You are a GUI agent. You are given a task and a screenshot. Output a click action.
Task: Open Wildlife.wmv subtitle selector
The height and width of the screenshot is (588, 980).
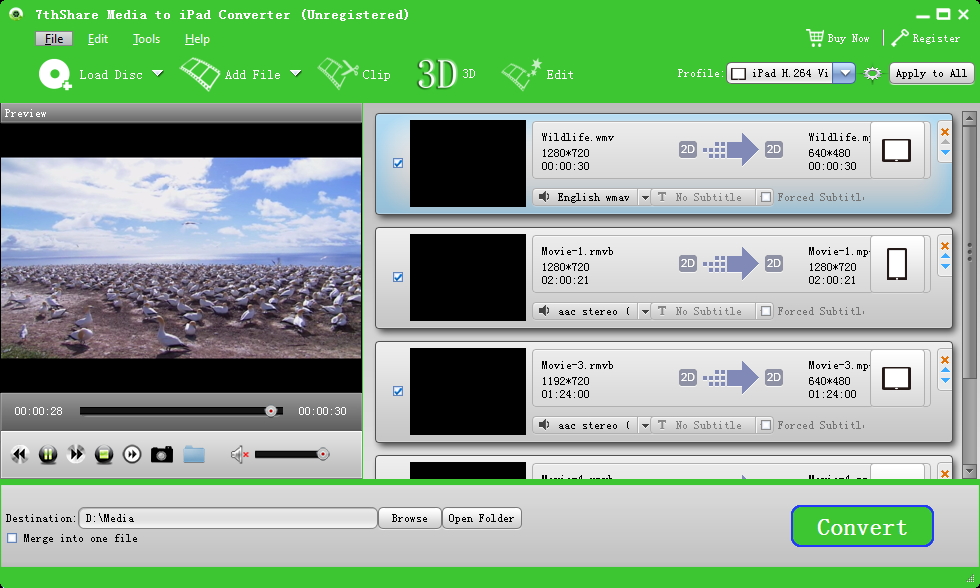702,197
